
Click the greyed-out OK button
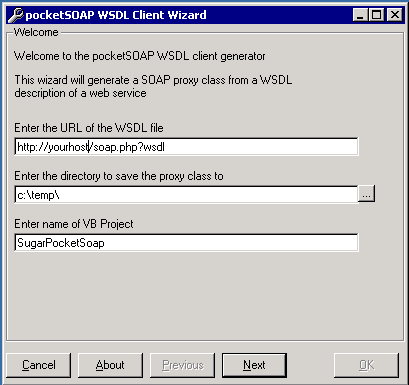click(366, 365)
